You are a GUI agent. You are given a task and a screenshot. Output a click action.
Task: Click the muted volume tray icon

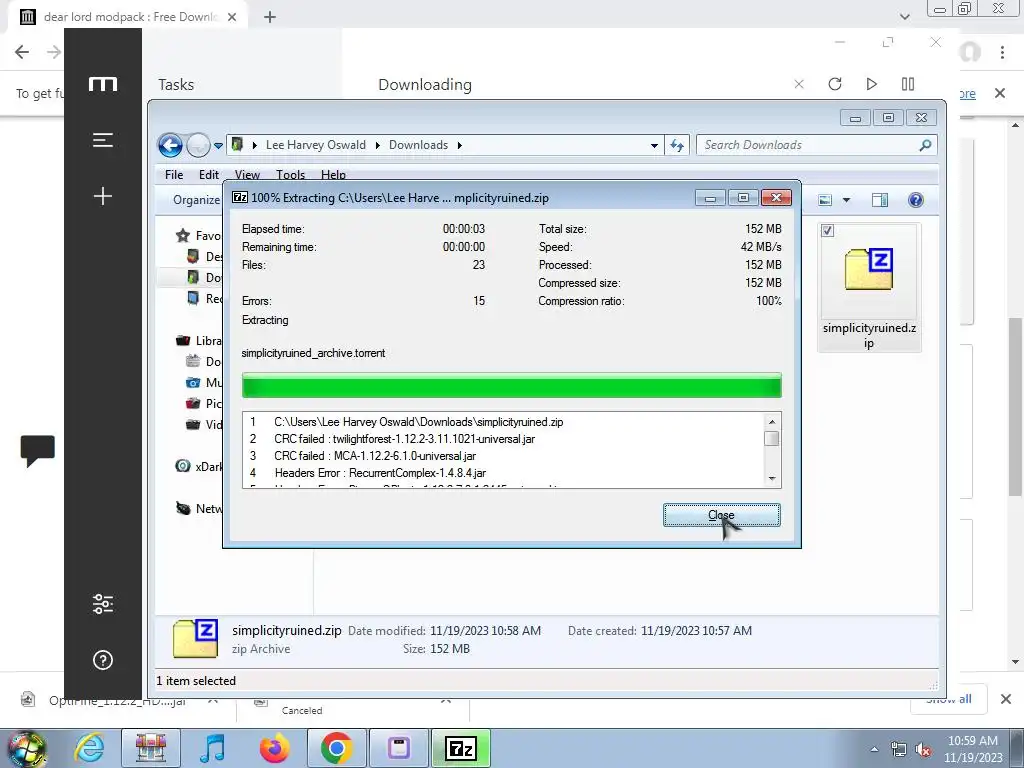[923, 750]
